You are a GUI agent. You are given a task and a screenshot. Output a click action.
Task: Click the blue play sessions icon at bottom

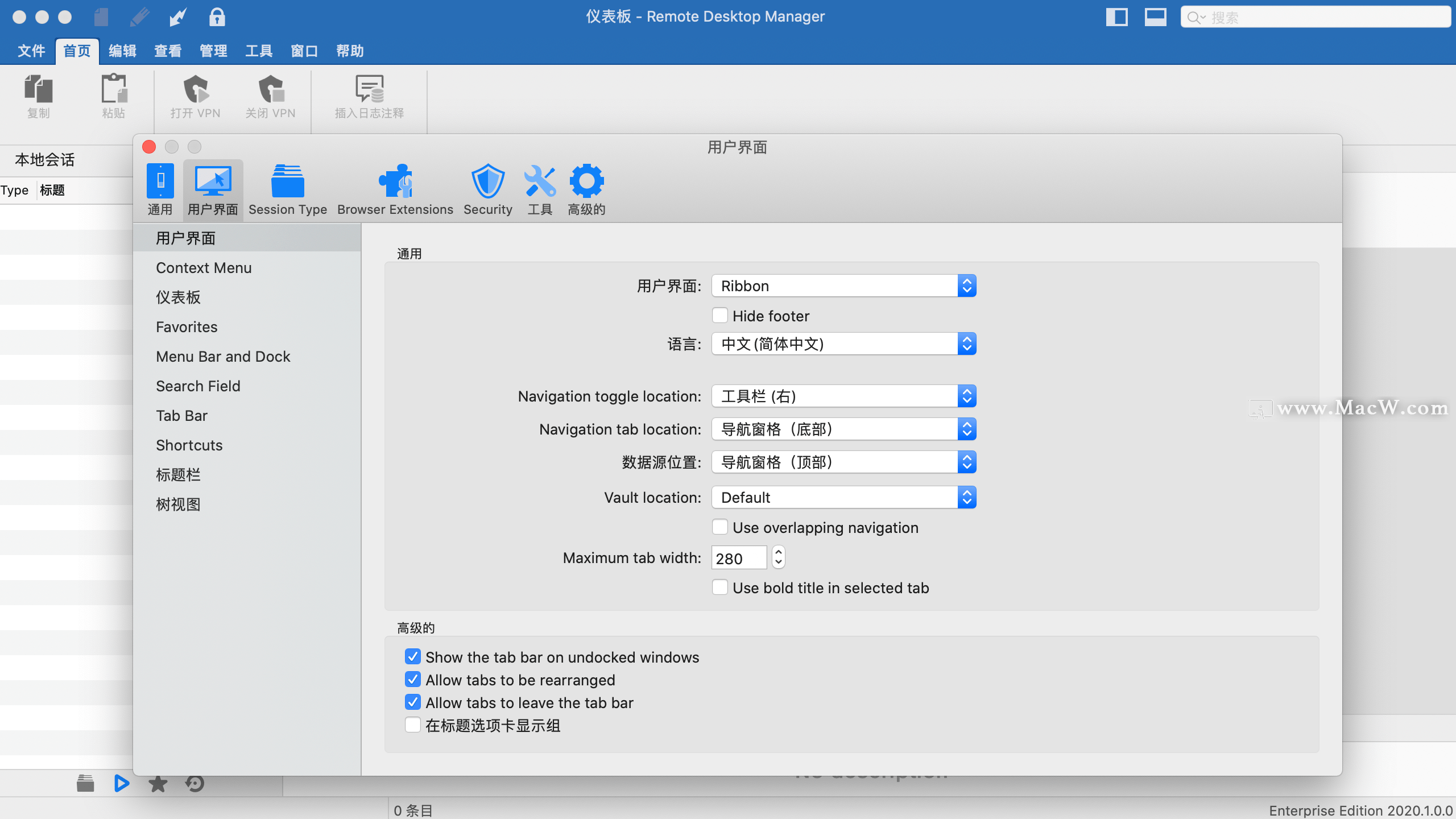(x=121, y=783)
